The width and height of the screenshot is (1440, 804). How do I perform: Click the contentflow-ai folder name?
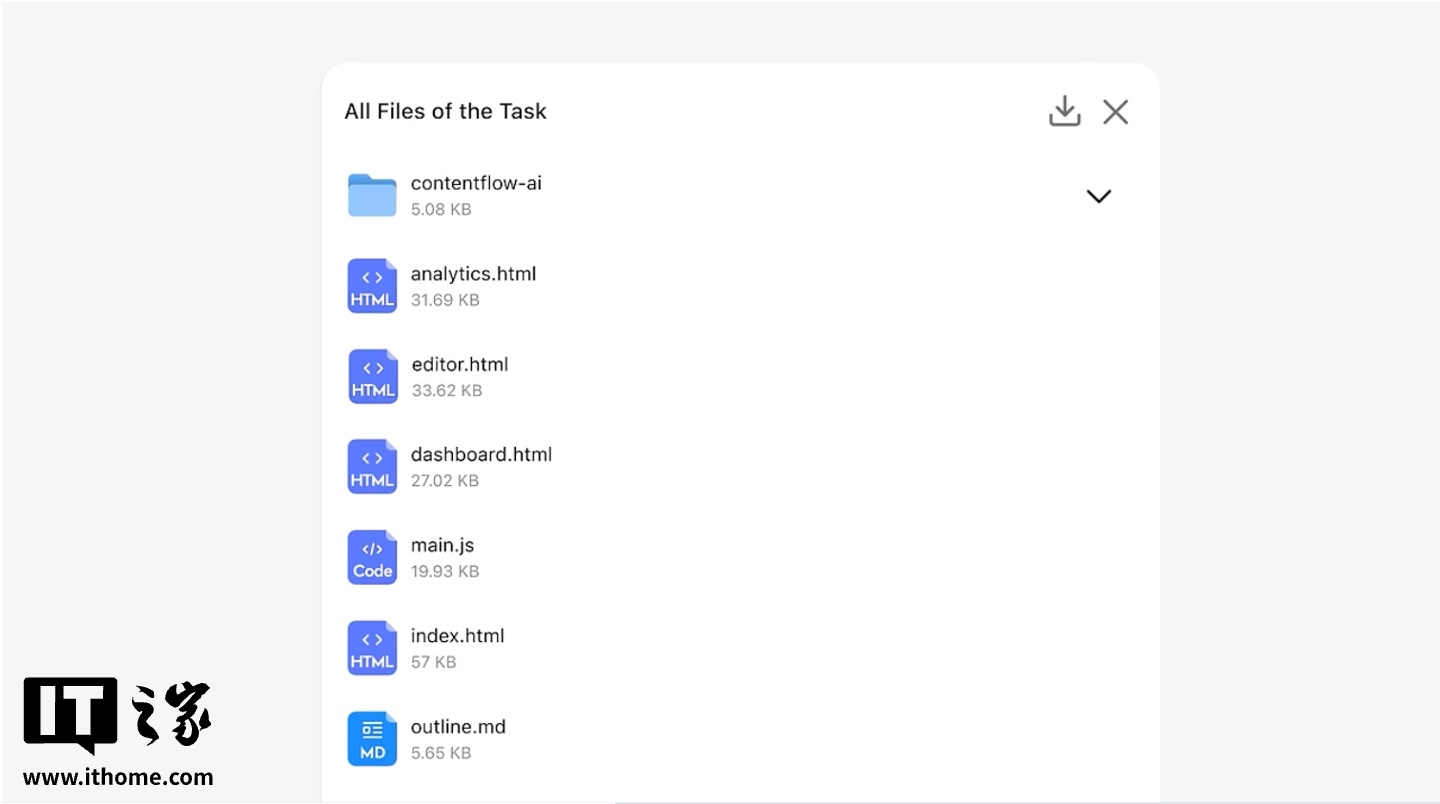[x=476, y=183]
